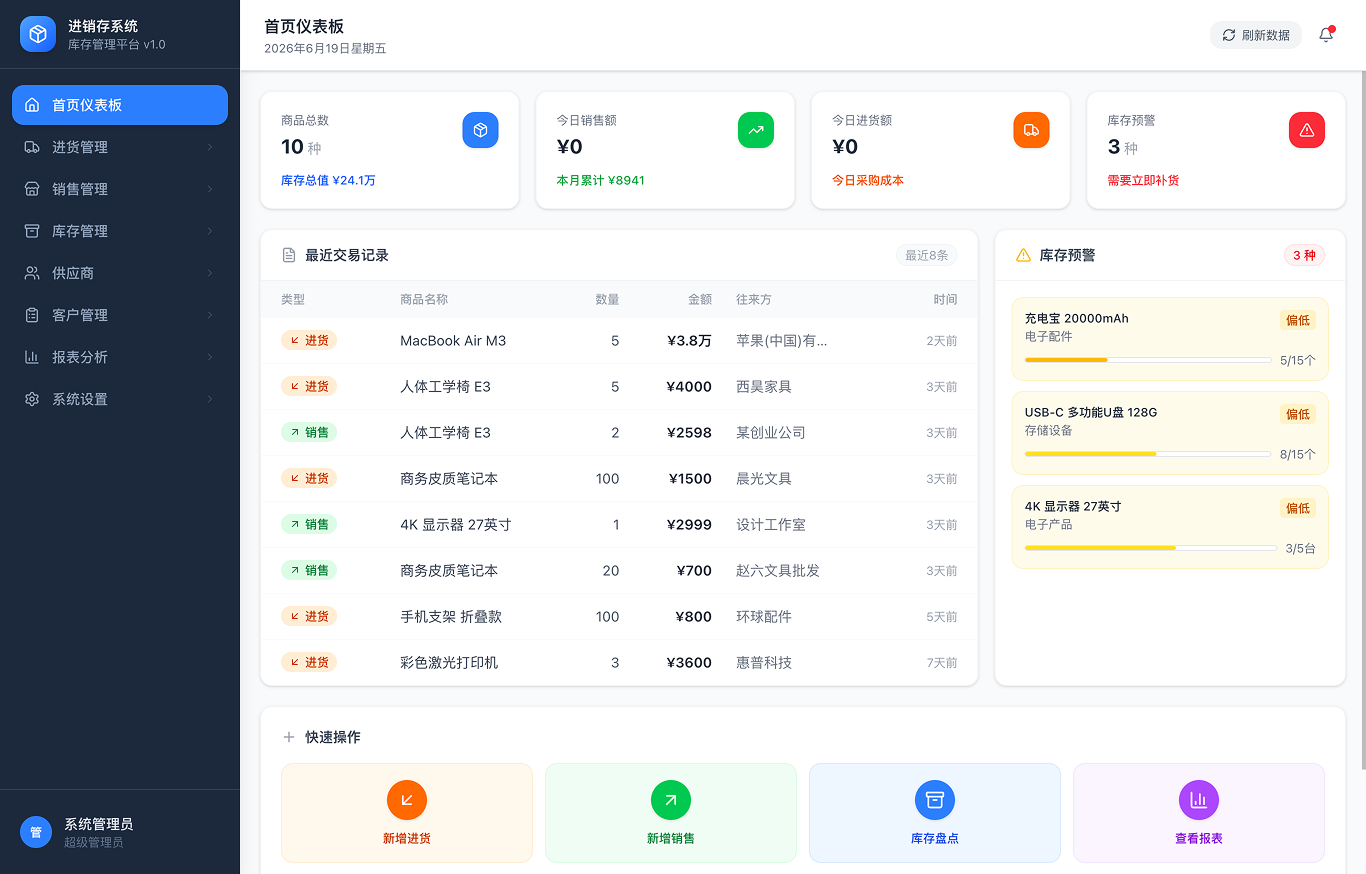The height and width of the screenshot is (874, 1366).
Task: Click the 刷新数据 refresh button
Action: click(1256, 35)
